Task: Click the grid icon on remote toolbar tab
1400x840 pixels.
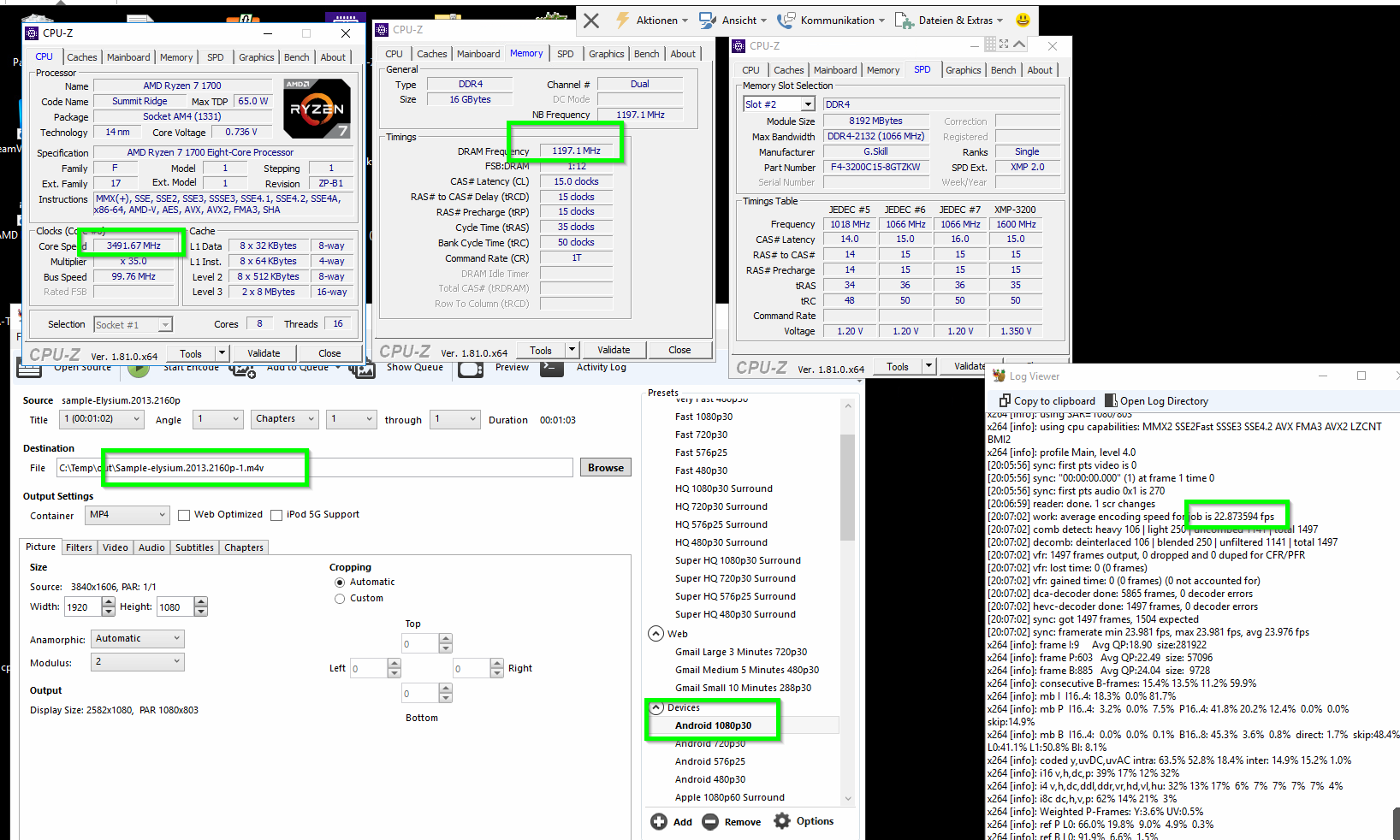Action: (x=990, y=44)
